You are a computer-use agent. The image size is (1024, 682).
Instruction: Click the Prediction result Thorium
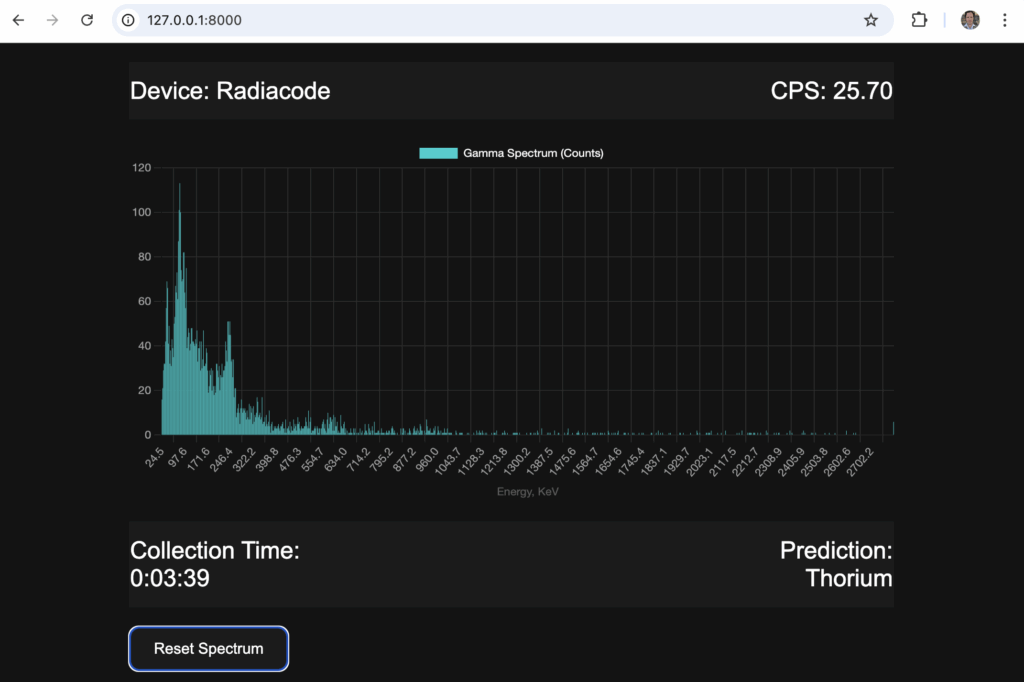(848, 578)
